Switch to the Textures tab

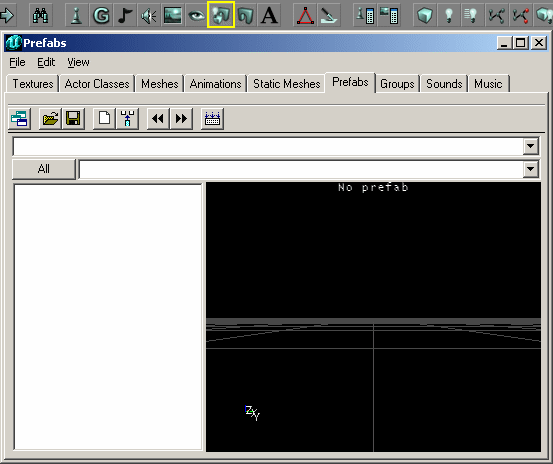coord(33,84)
